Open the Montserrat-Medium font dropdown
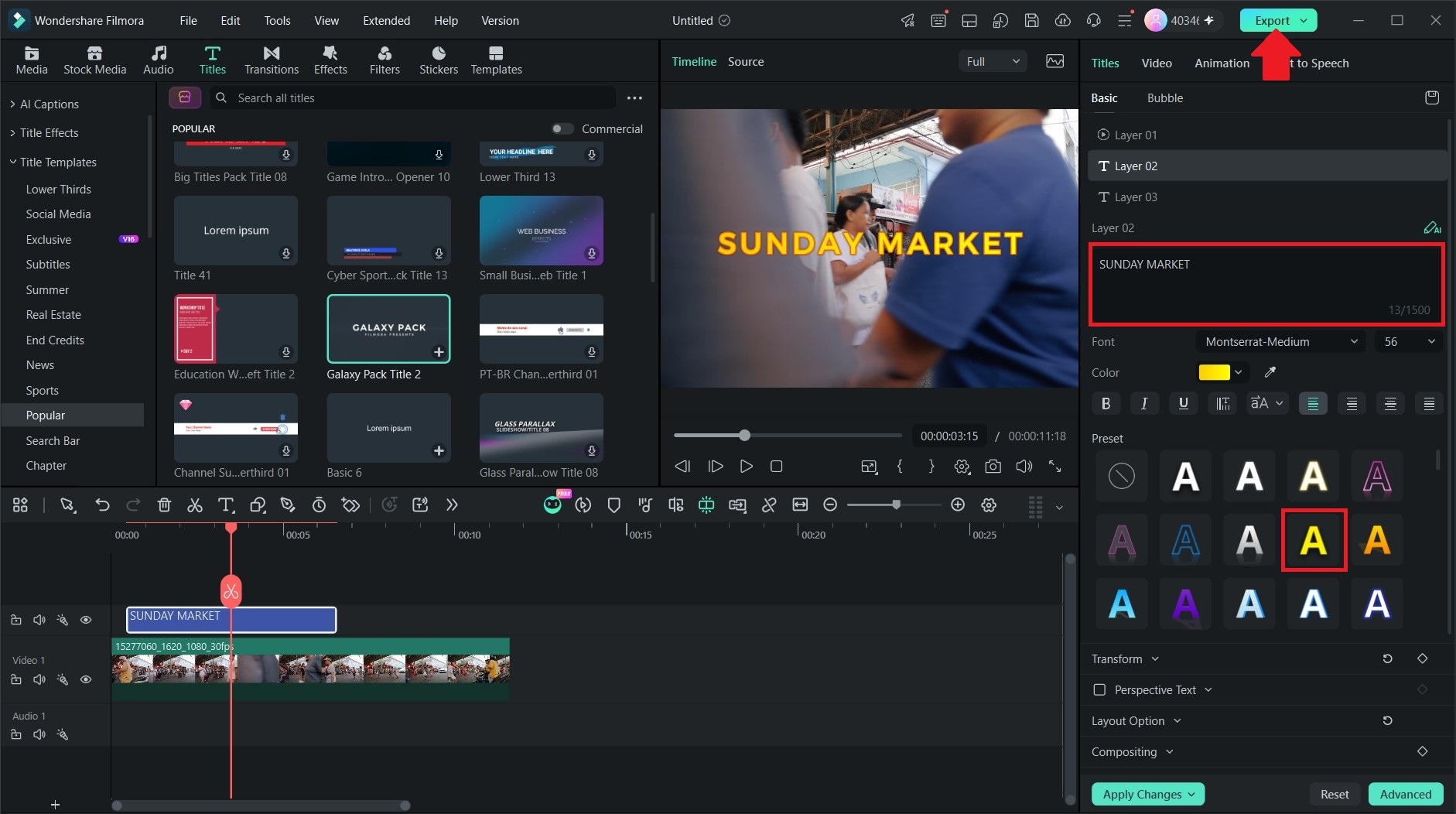 [1280, 341]
